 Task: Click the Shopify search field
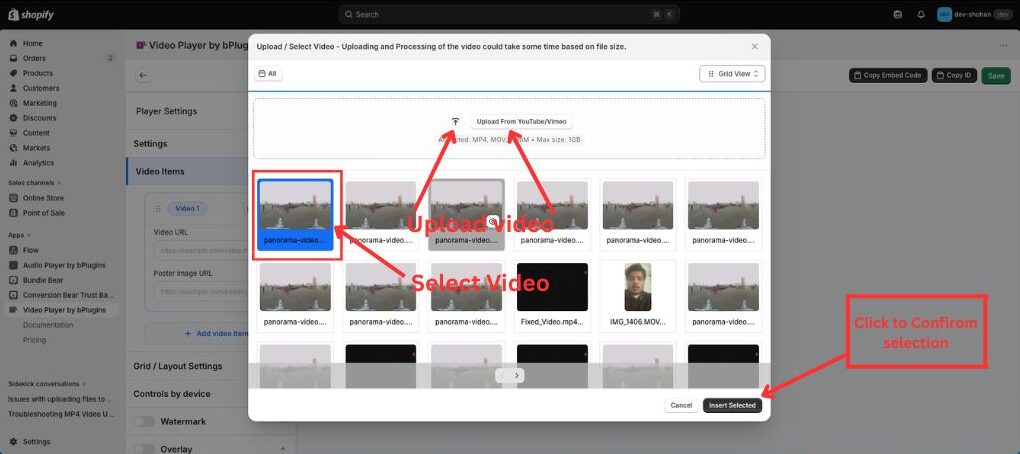(510, 14)
